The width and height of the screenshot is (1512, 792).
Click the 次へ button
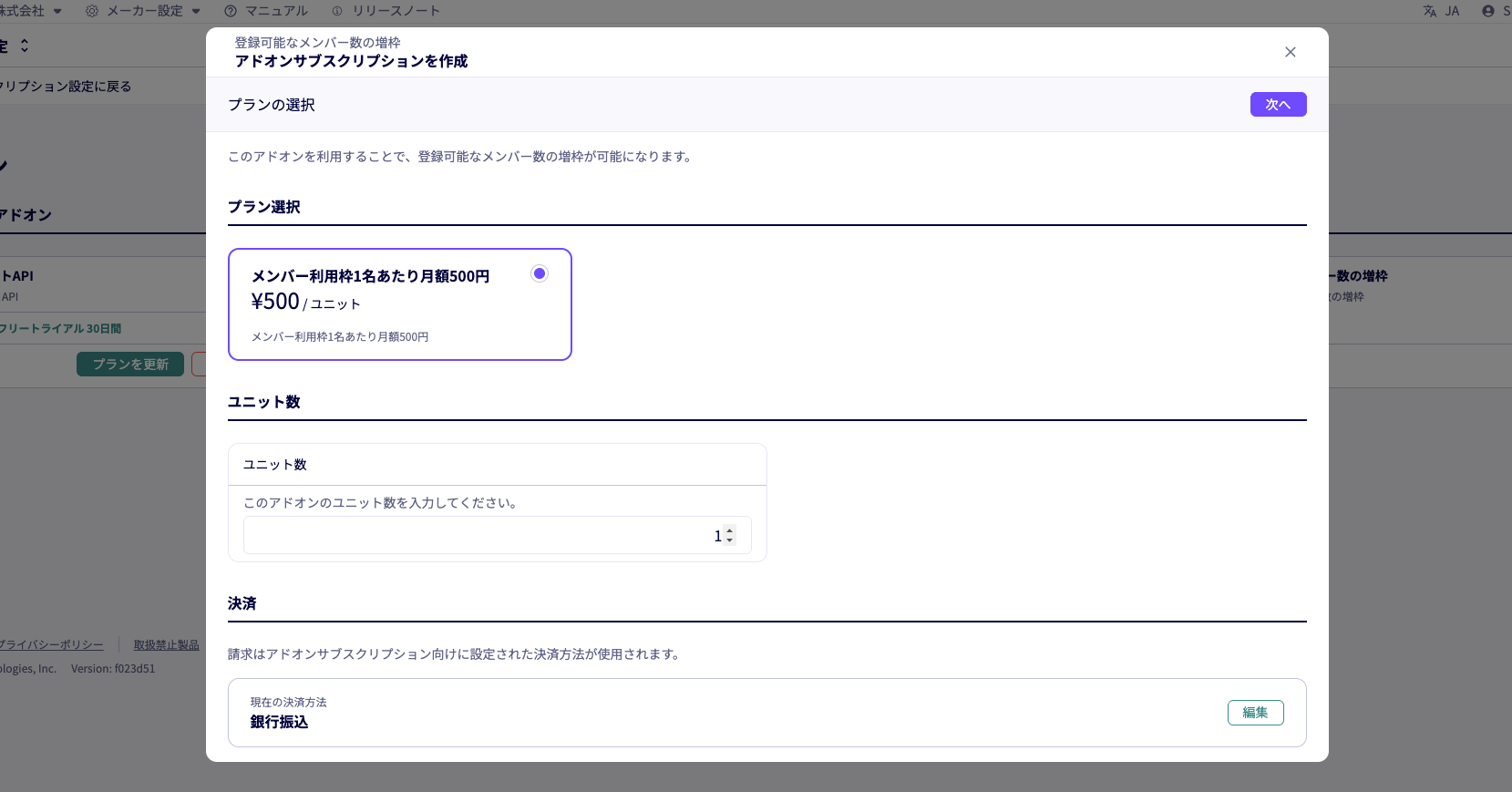coord(1278,105)
